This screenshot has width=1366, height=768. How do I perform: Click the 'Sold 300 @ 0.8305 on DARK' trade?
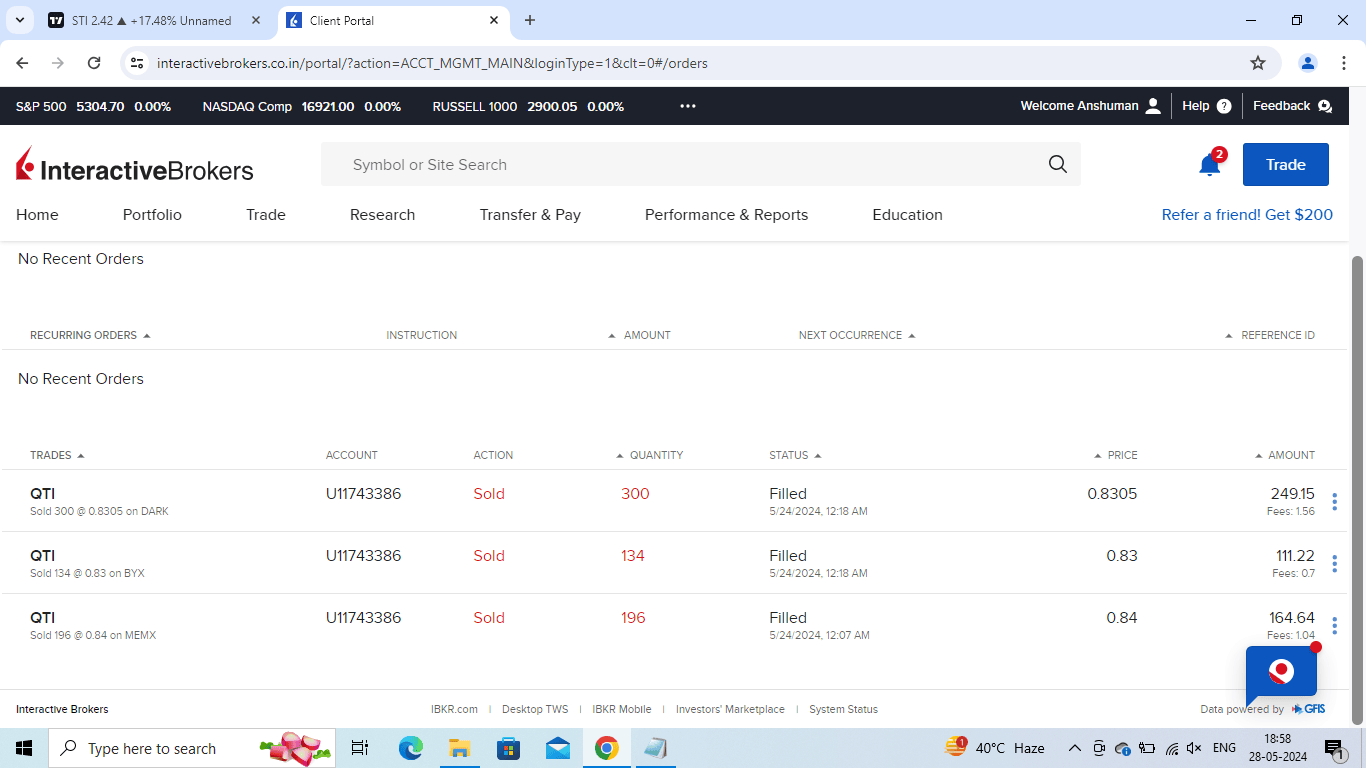(x=99, y=511)
